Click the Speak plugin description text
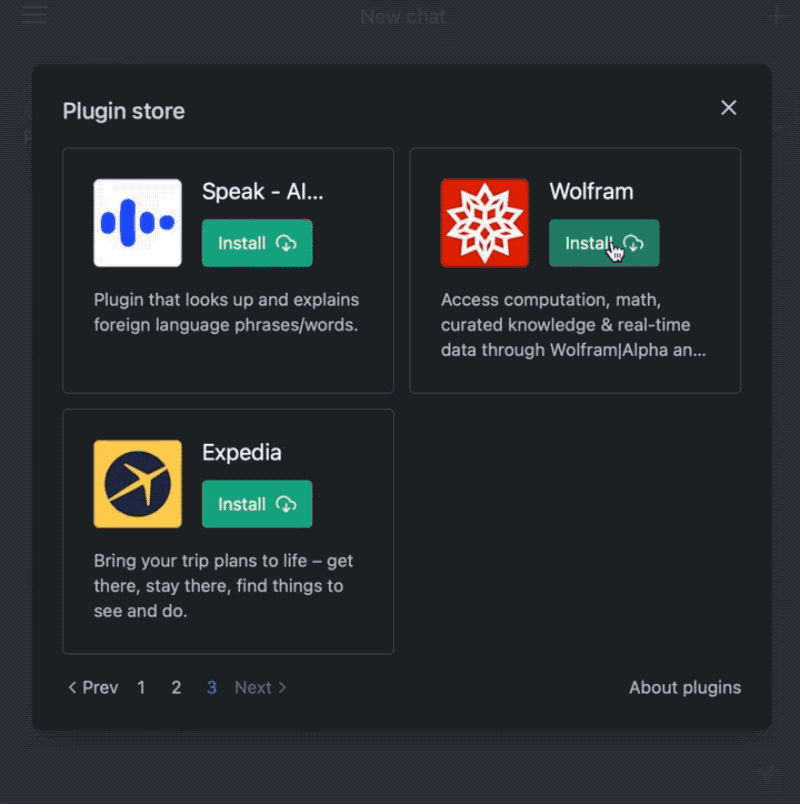The width and height of the screenshot is (800, 804). click(x=226, y=312)
